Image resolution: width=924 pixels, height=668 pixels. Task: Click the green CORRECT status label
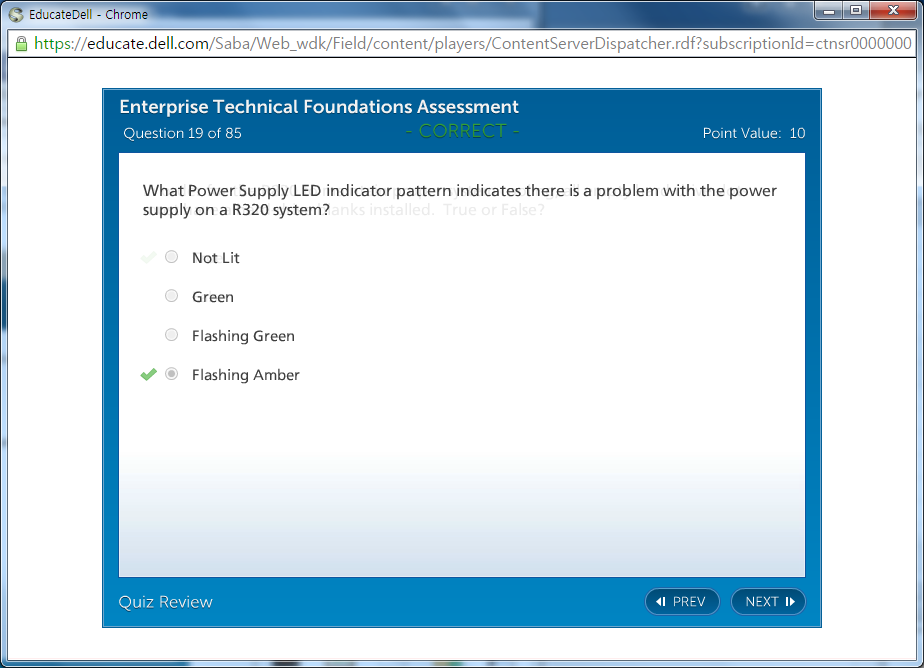click(x=462, y=131)
